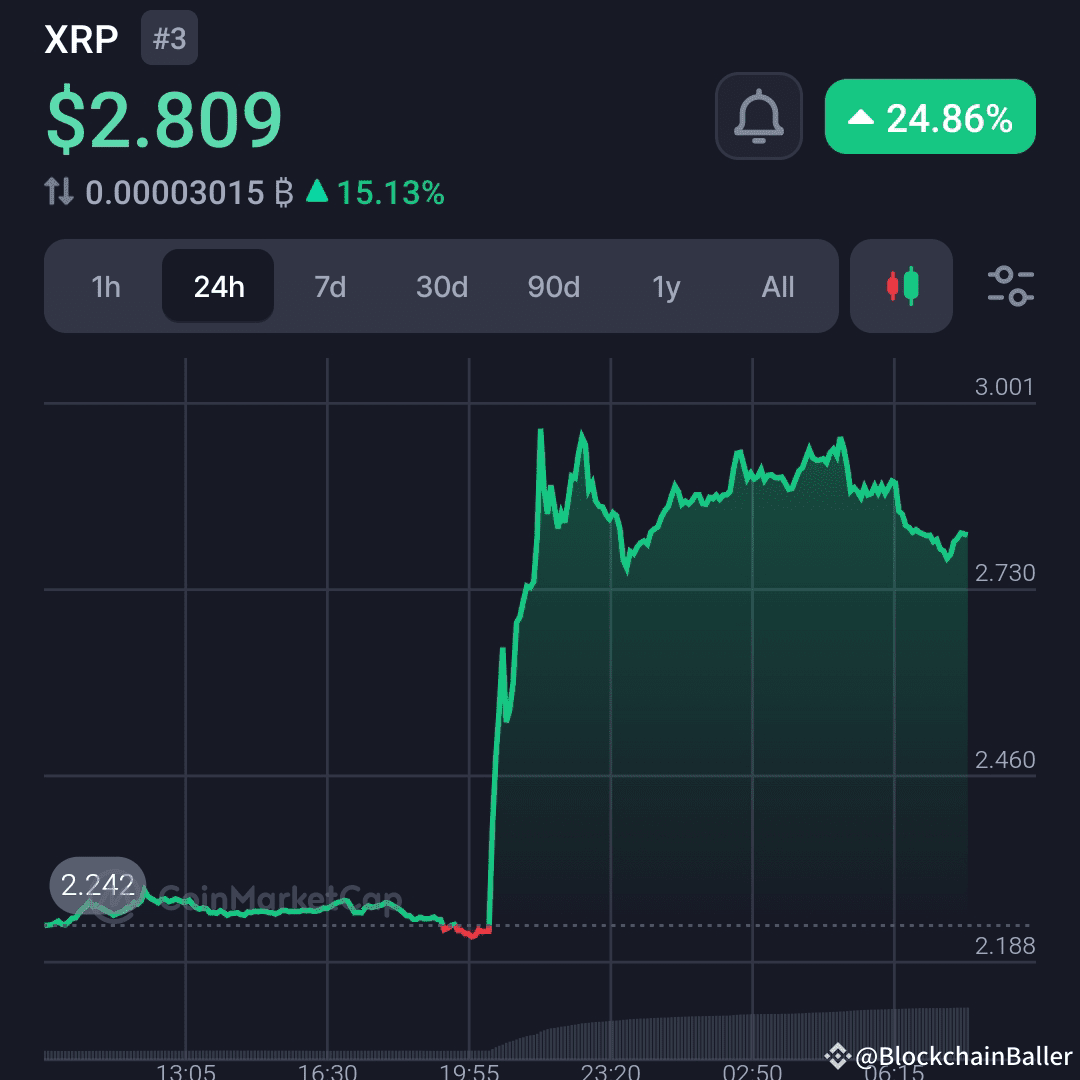View the 90d timeframe

553,287
